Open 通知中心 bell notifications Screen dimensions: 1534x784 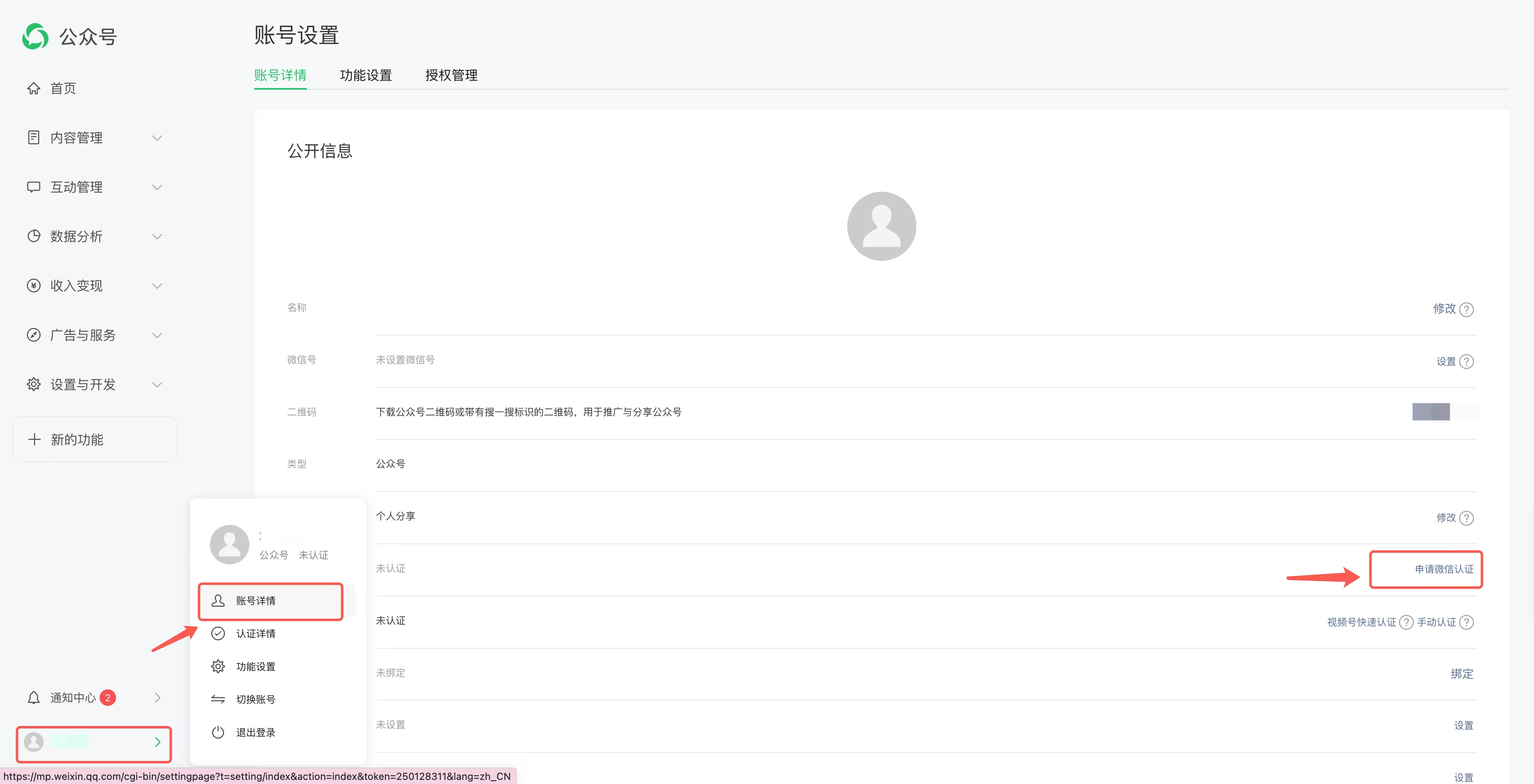click(x=34, y=697)
